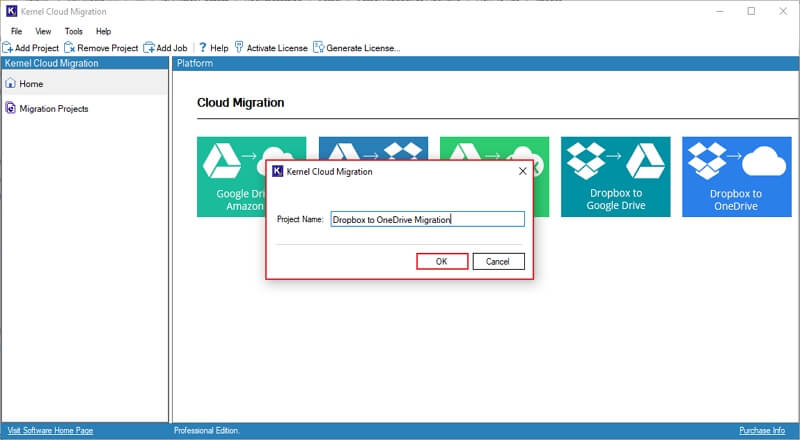Open the File menu
Viewport: 800px width, 440px height.
(x=16, y=31)
